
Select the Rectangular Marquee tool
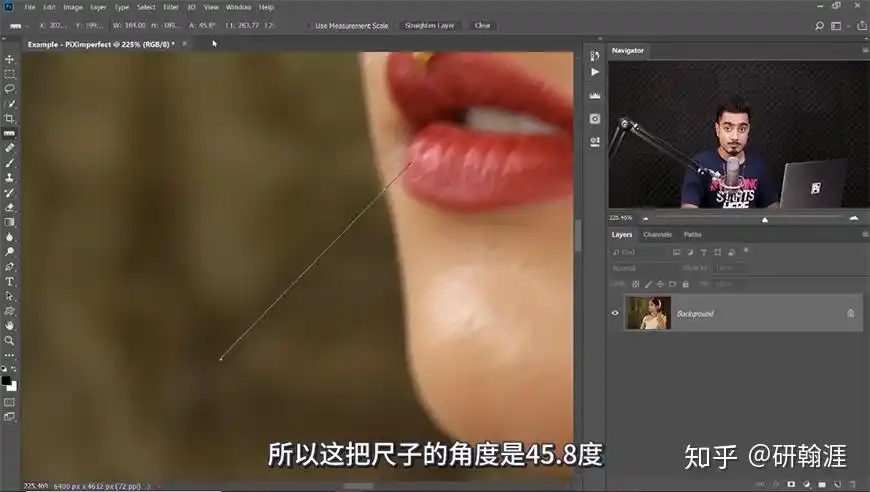click(9, 74)
